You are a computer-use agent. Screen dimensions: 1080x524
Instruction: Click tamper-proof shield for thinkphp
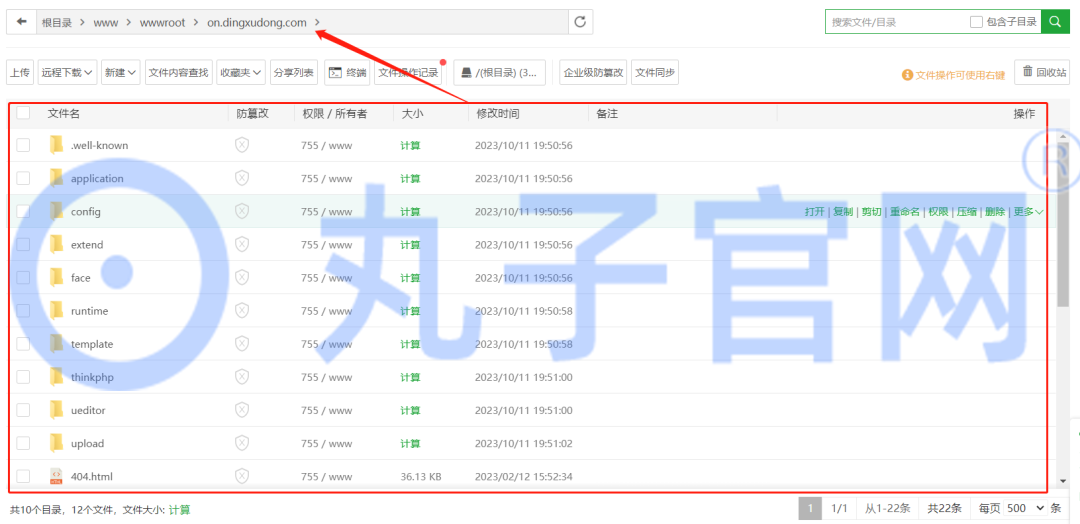pyautogui.click(x=242, y=377)
